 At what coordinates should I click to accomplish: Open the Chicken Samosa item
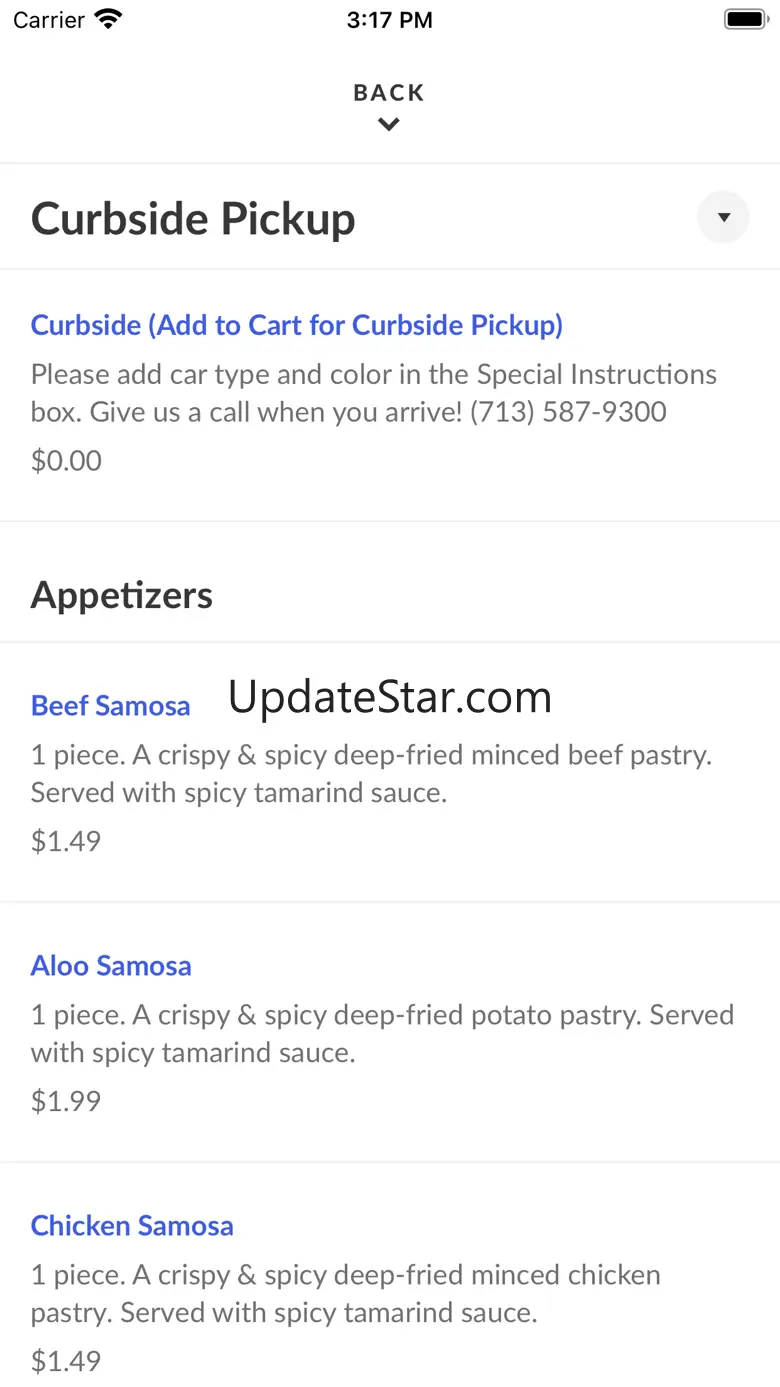132,1226
